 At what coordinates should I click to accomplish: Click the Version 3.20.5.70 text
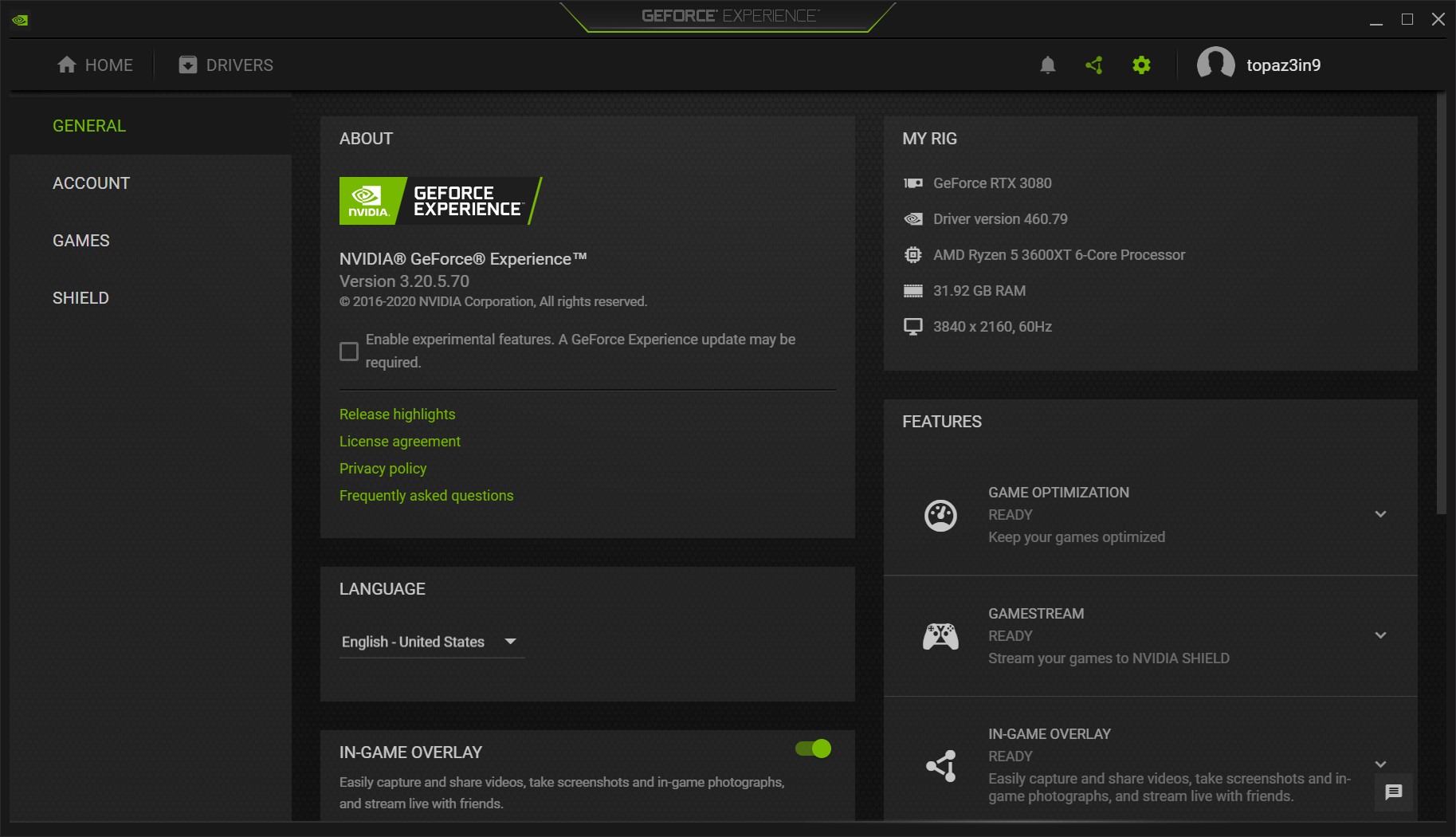pyautogui.click(x=404, y=281)
